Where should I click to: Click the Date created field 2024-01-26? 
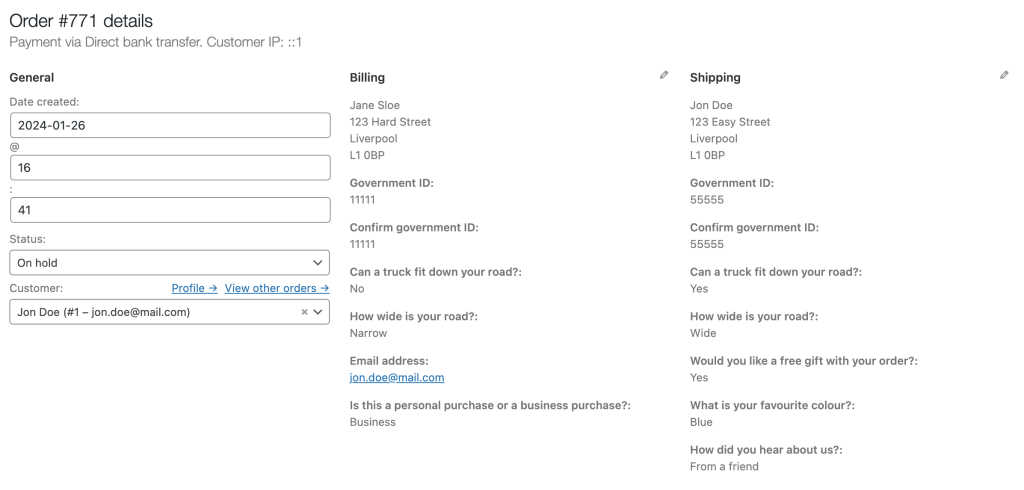tap(169, 125)
